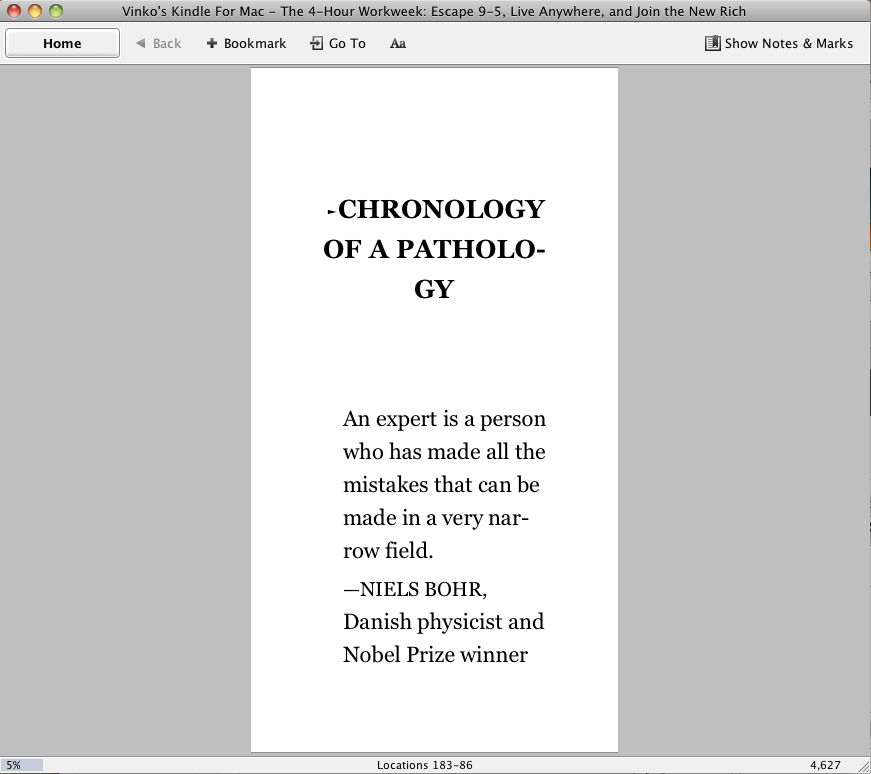Zoom window with the green button
The width and height of the screenshot is (871, 774).
point(56,11)
